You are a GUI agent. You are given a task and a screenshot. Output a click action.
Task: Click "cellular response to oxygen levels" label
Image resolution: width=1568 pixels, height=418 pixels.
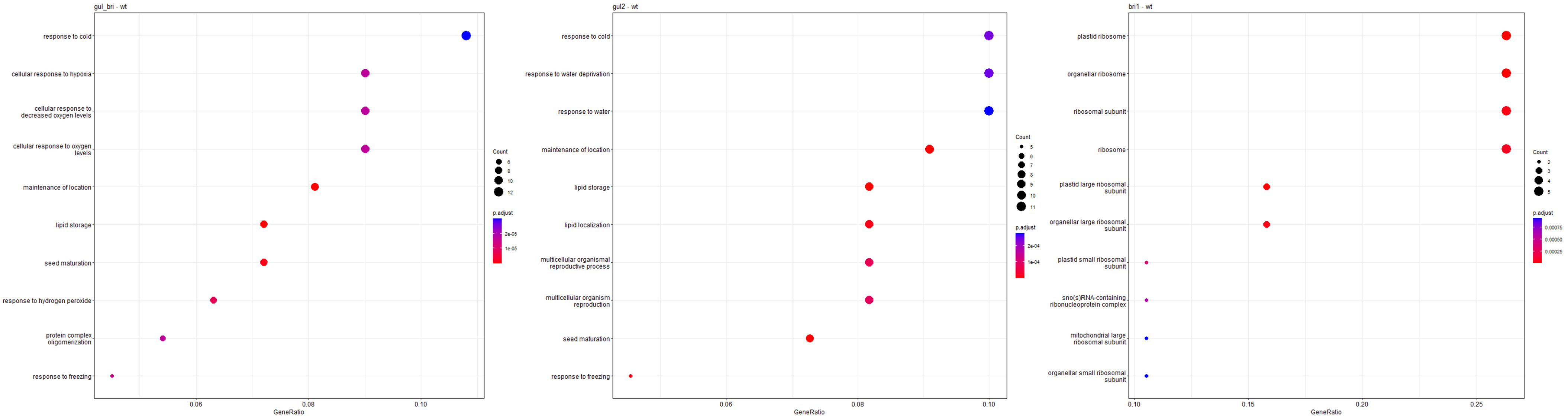click(x=52, y=150)
